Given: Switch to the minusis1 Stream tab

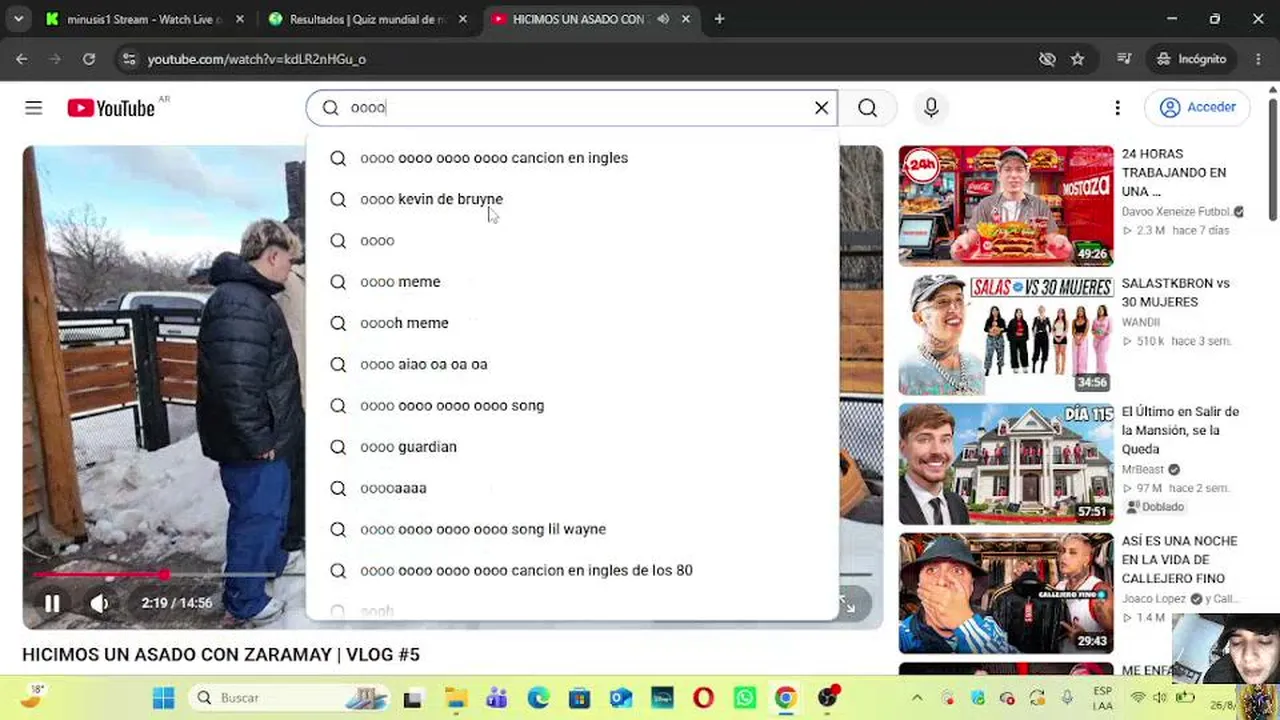Looking at the screenshot, I should 145,19.
